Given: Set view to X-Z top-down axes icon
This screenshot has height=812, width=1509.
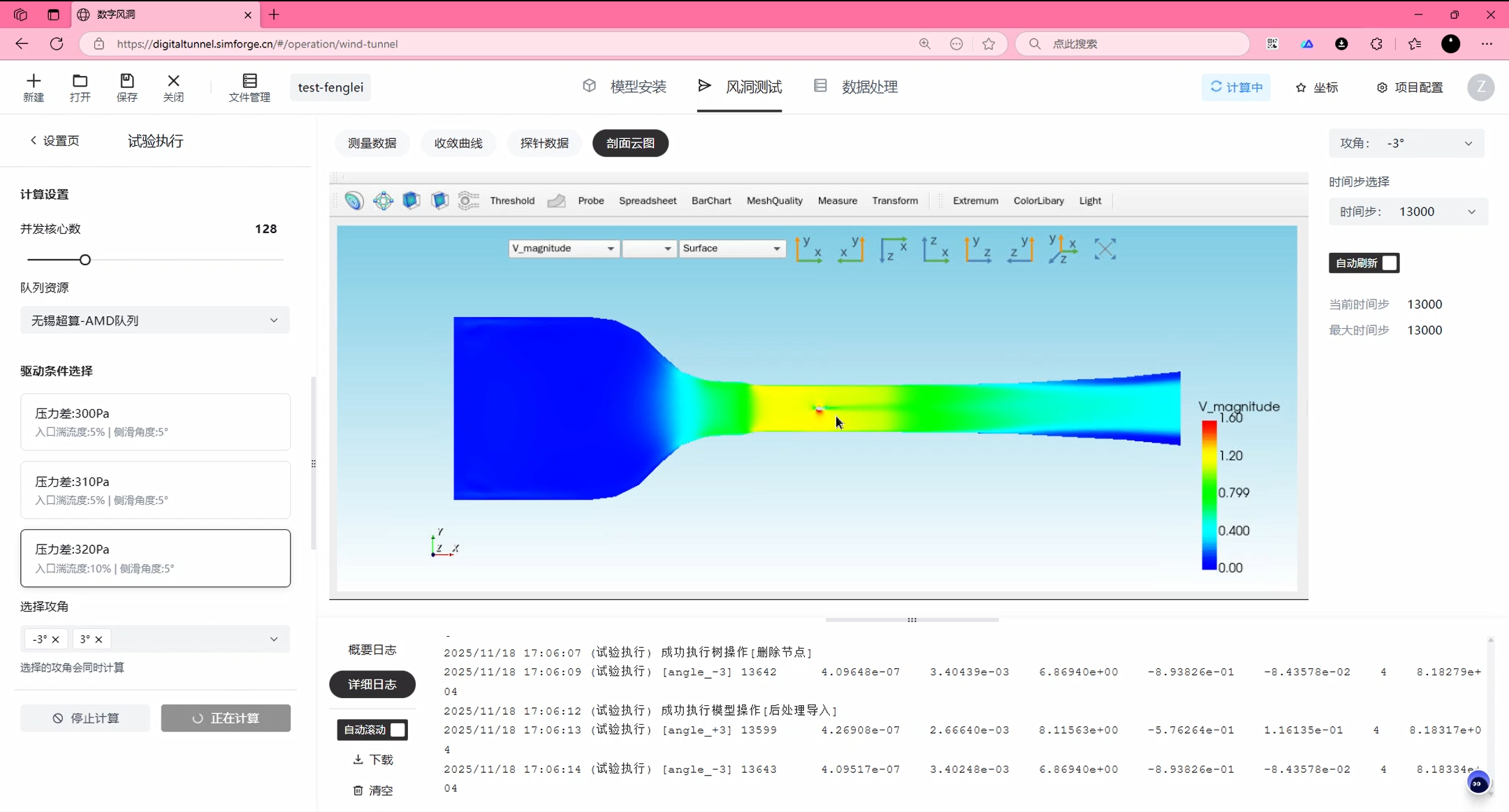Looking at the screenshot, I should (x=894, y=249).
